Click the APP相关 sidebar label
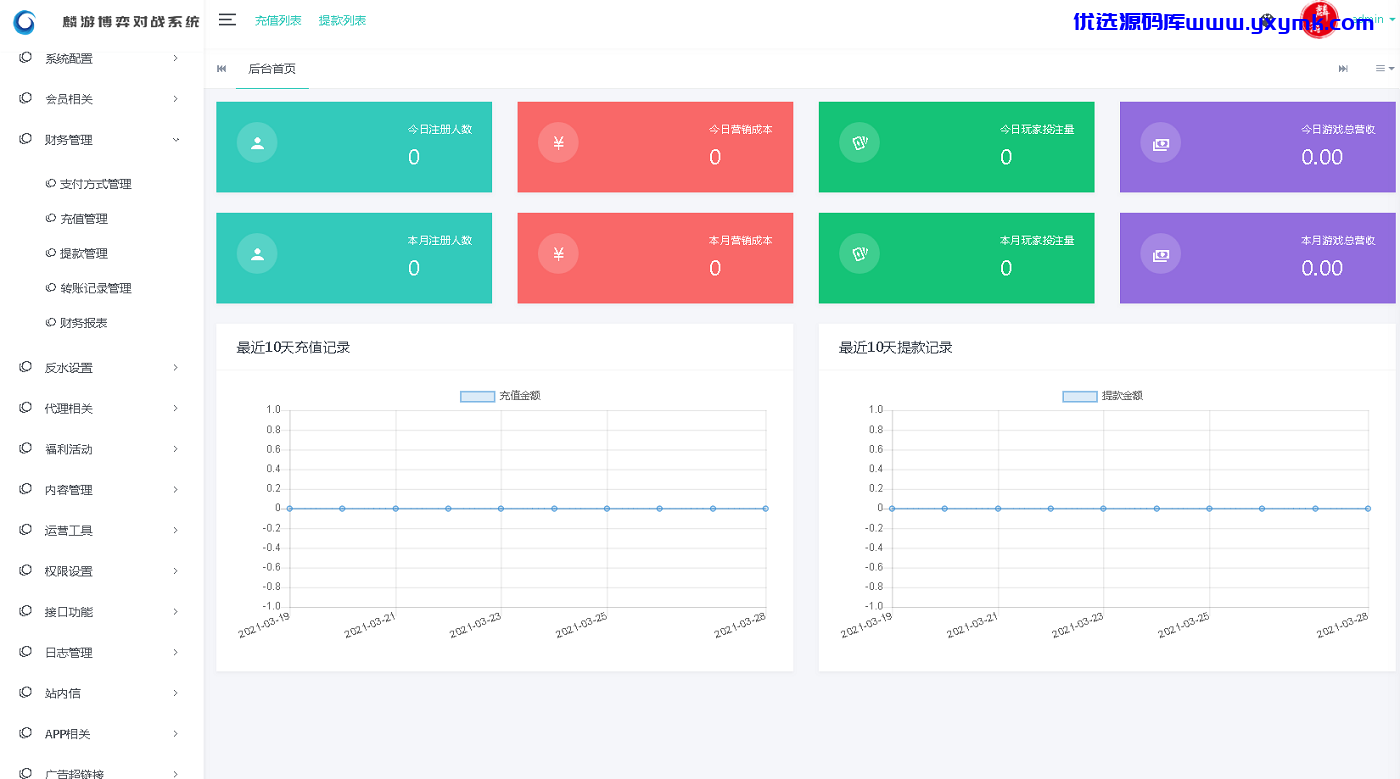Screen dimensions: 1400x779 tap(68, 734)
